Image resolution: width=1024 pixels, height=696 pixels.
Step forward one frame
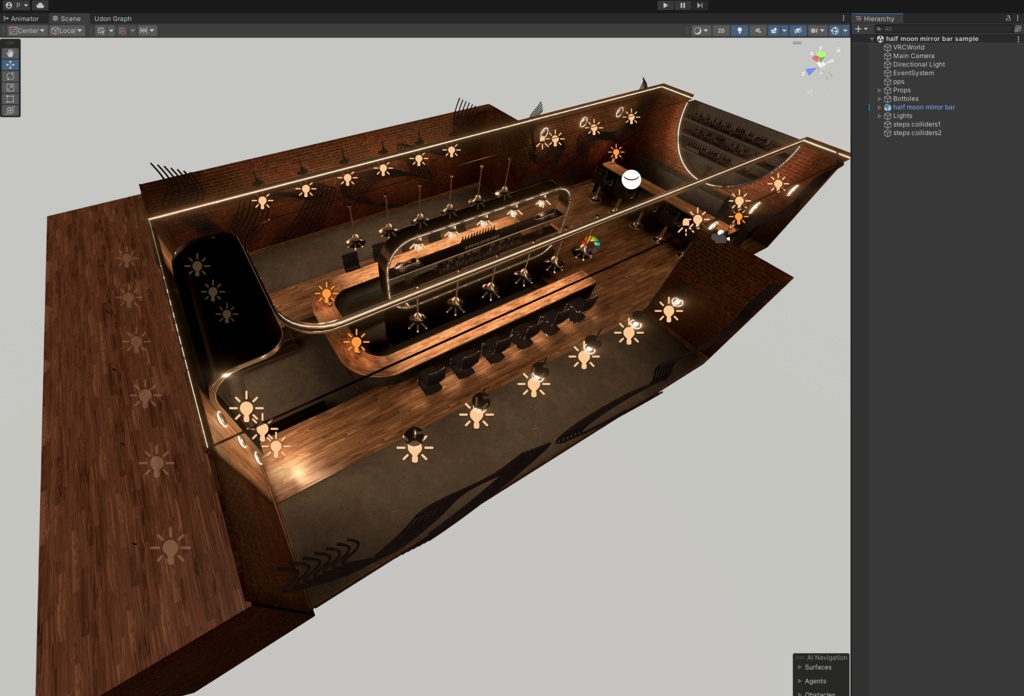tap(699, 5)
